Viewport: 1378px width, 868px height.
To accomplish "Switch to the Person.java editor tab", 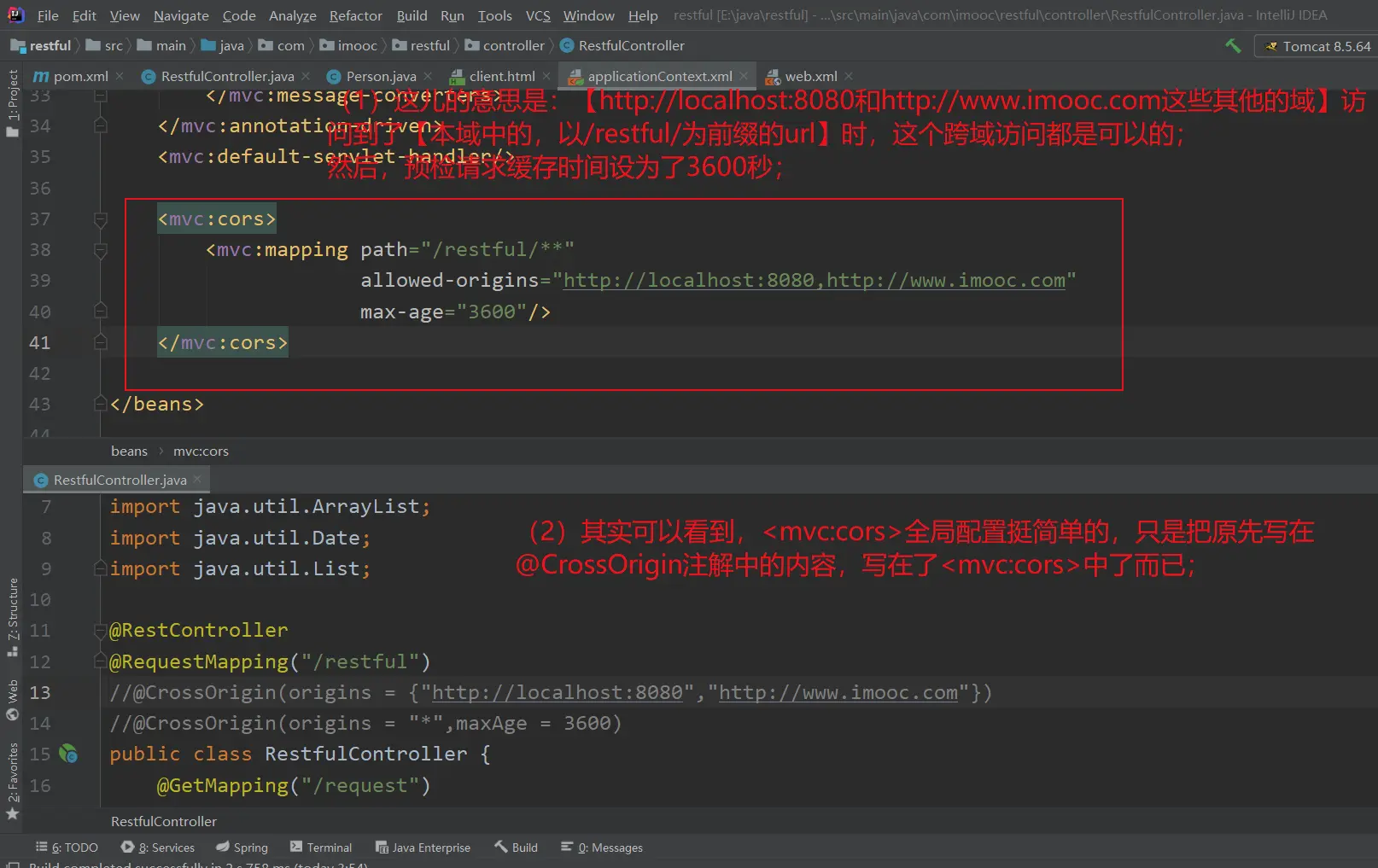I will pyautogui.click(x=381, y=76).
